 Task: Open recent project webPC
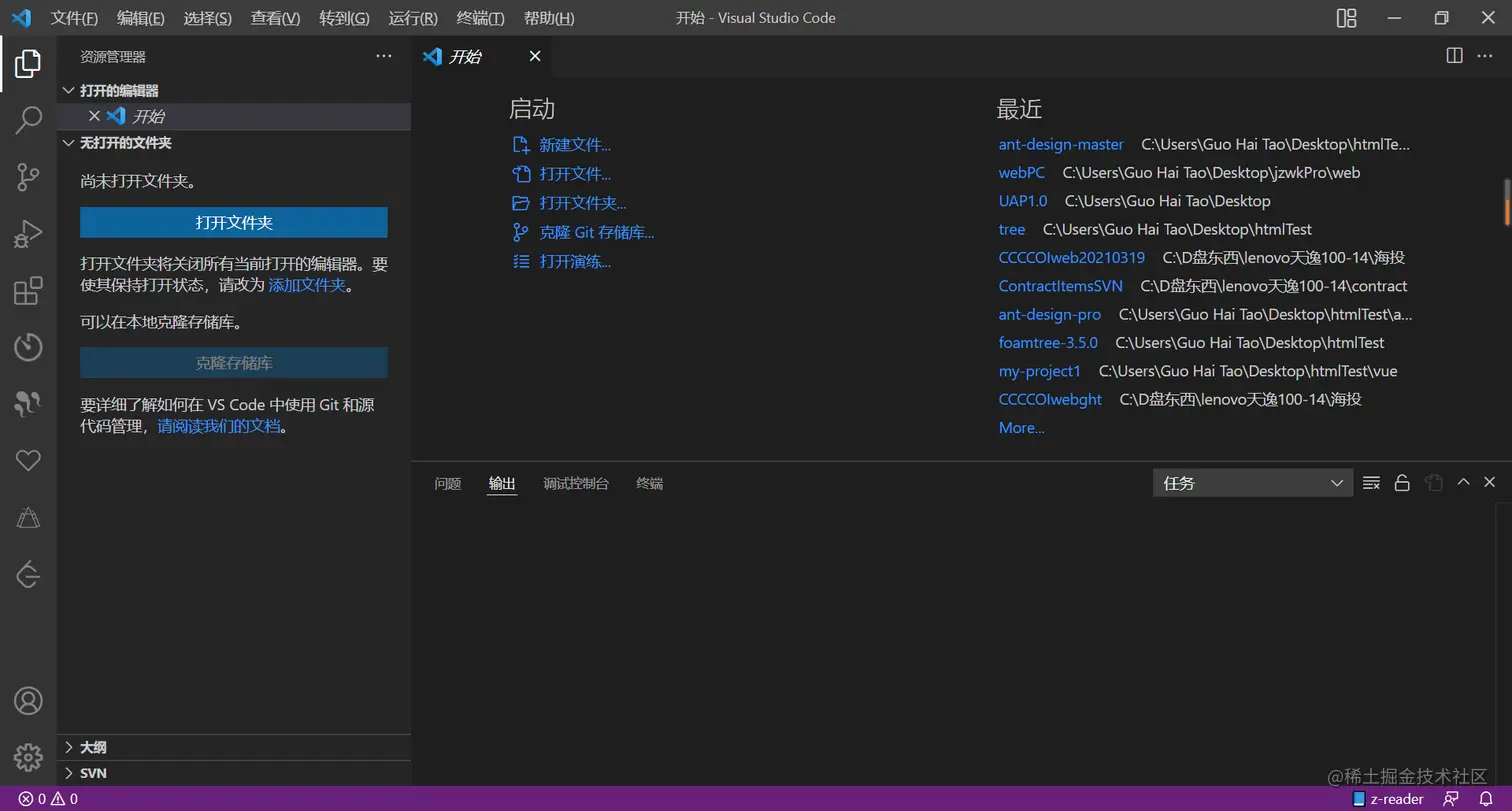pyautogui.click(x=1022, y=172)
